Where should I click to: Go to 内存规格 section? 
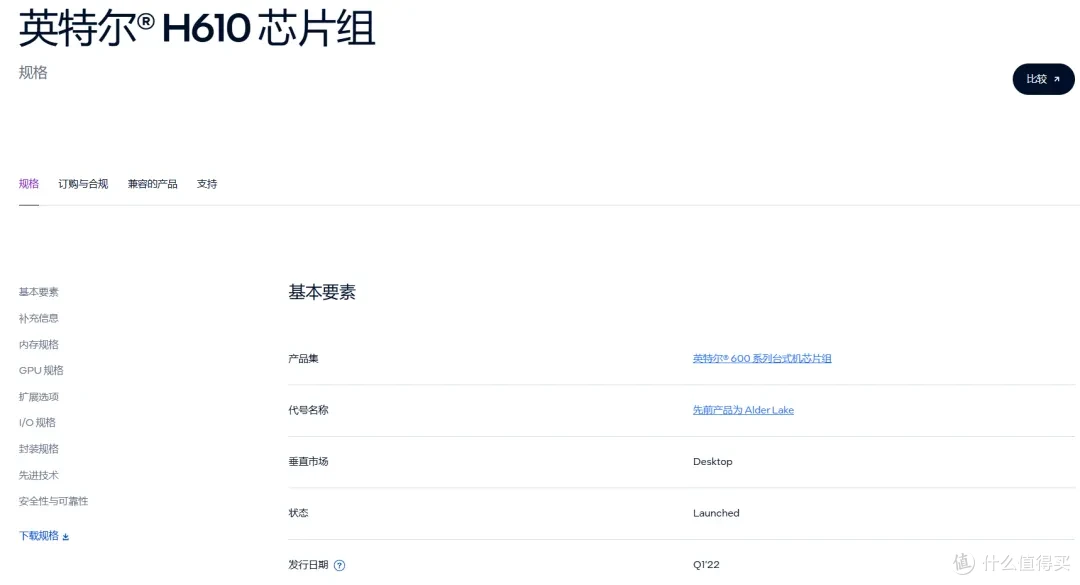point(39,345)
